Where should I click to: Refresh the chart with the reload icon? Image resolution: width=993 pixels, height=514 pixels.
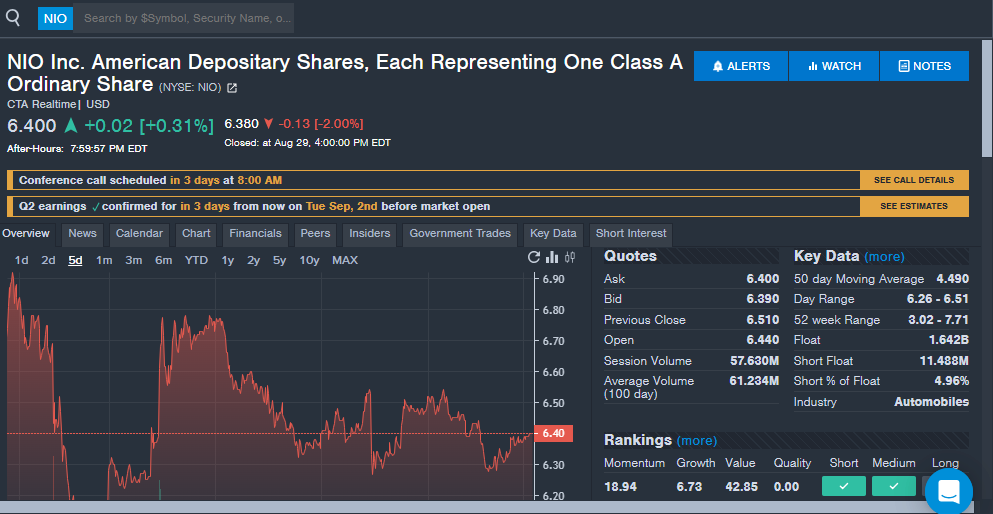[534, 257]
